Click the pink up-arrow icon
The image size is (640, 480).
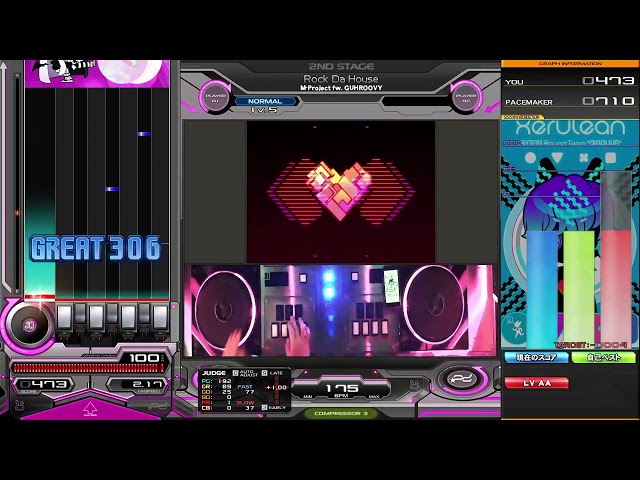(90, 408)
